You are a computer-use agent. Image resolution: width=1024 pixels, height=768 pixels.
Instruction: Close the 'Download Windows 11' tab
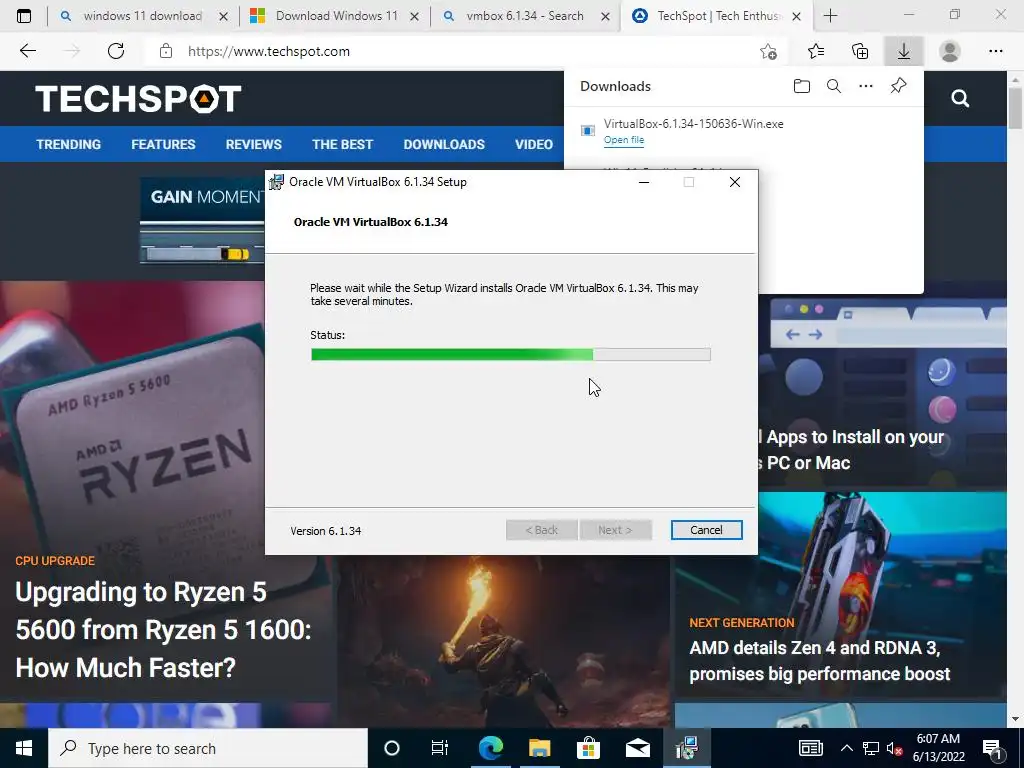pyautogui.click(x=414, y=17)
